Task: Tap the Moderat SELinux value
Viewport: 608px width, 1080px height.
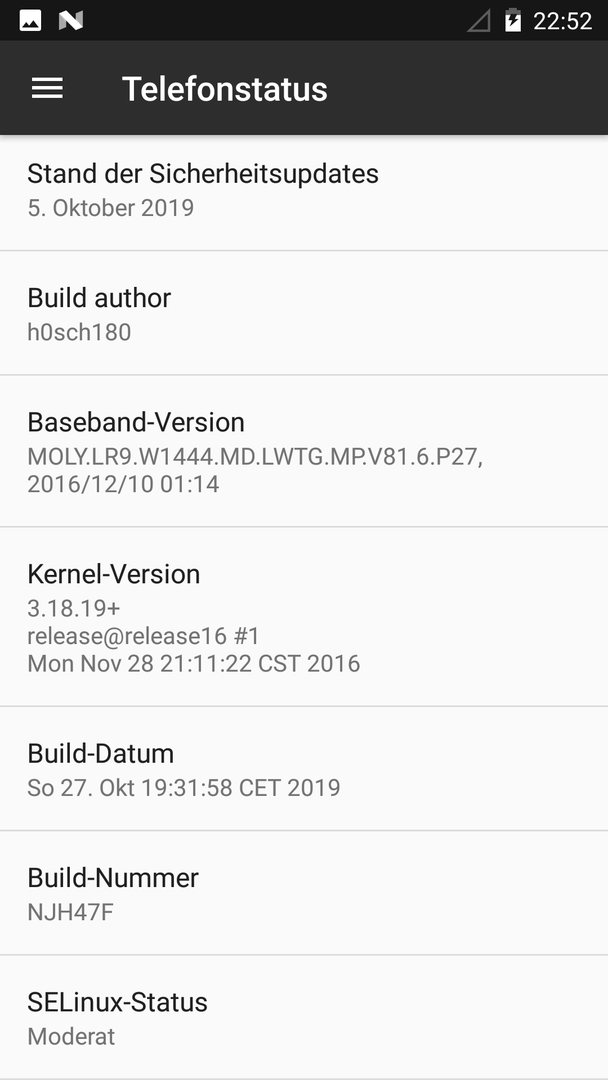Action: coord(71,1037)
